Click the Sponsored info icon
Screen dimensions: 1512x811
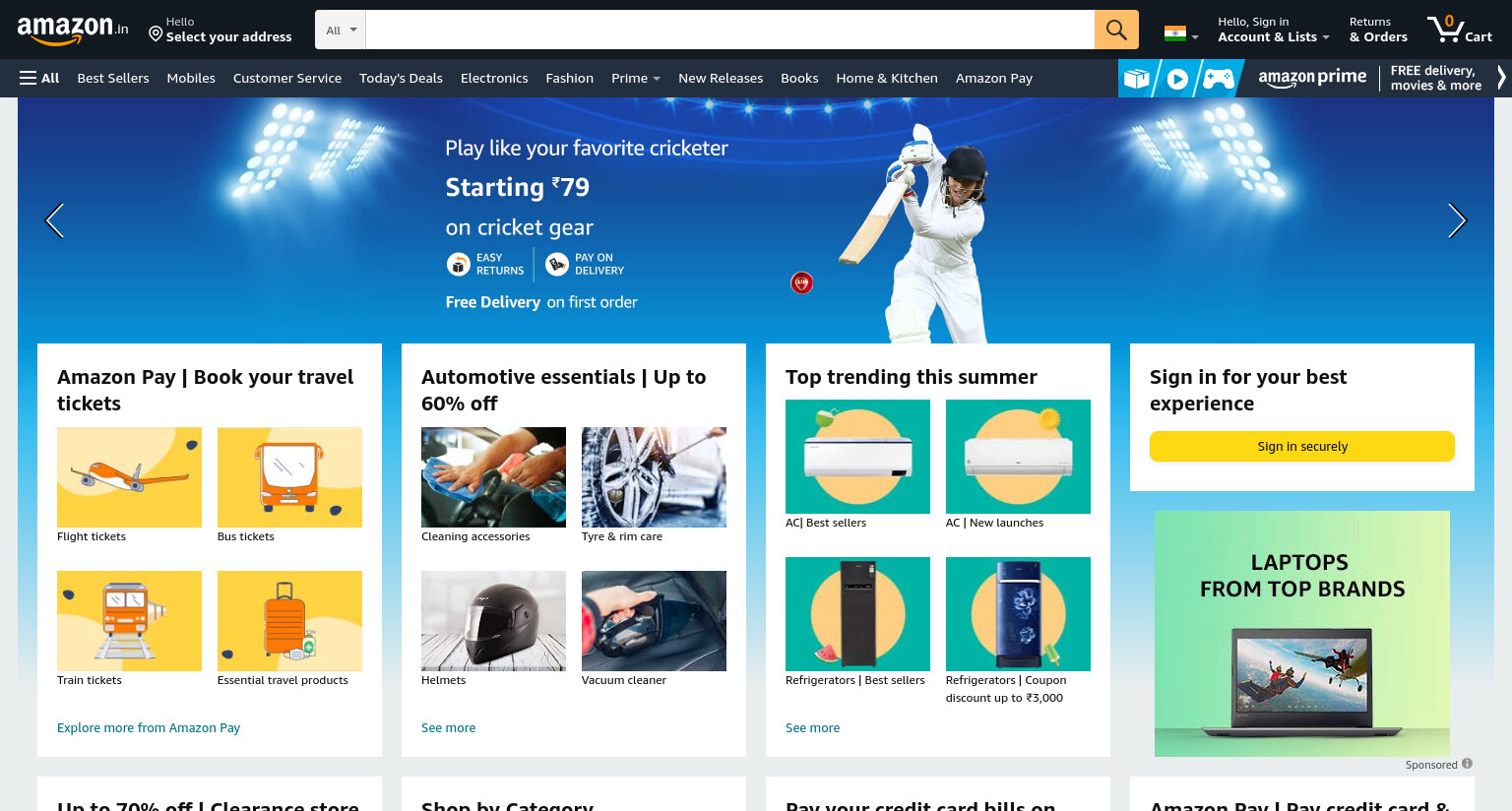[1467, 764]
